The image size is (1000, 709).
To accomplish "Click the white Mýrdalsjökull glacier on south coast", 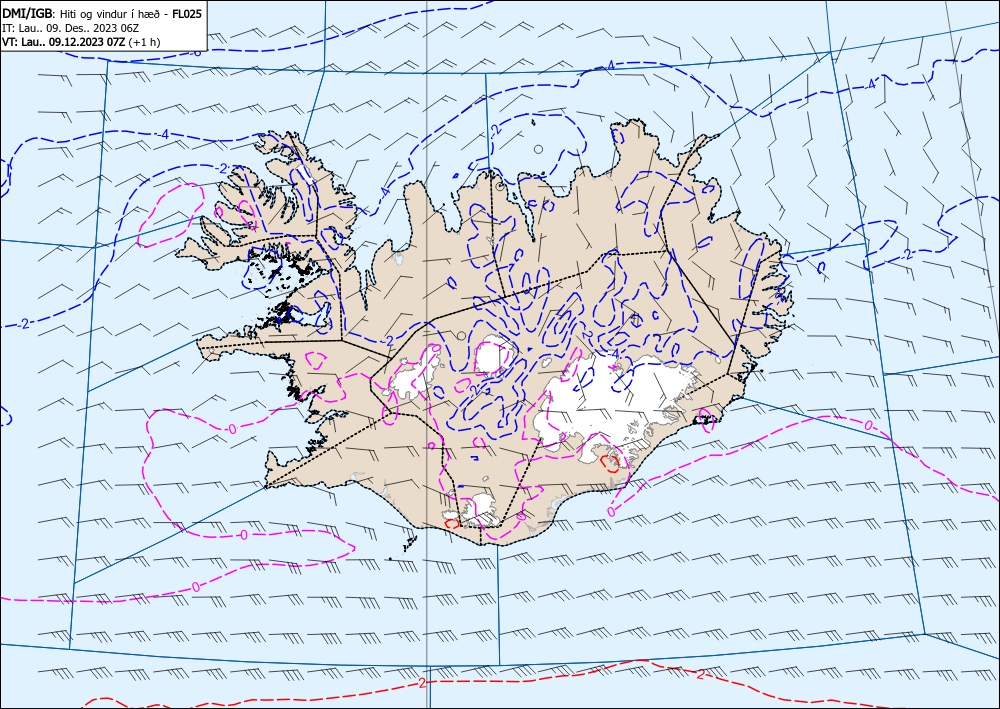I will (482, 510).
